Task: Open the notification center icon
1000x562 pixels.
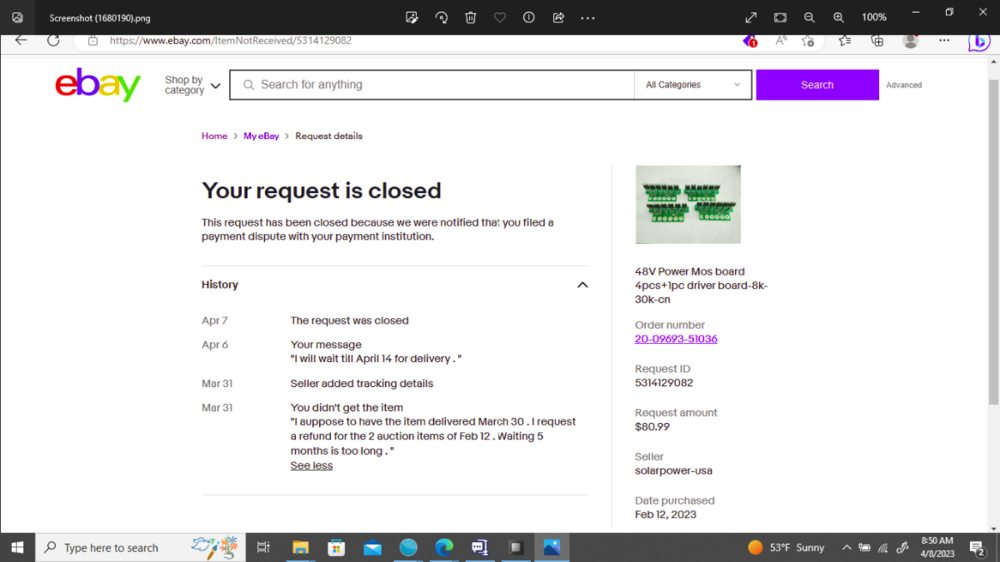Action: click(977, 547)
